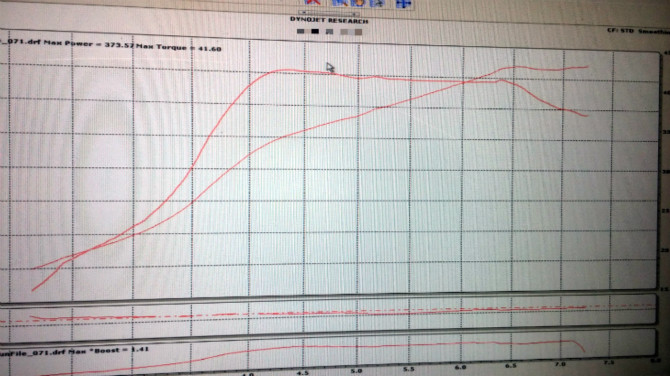Select the first dark gray legend swatch

click(x=300, y=31)
